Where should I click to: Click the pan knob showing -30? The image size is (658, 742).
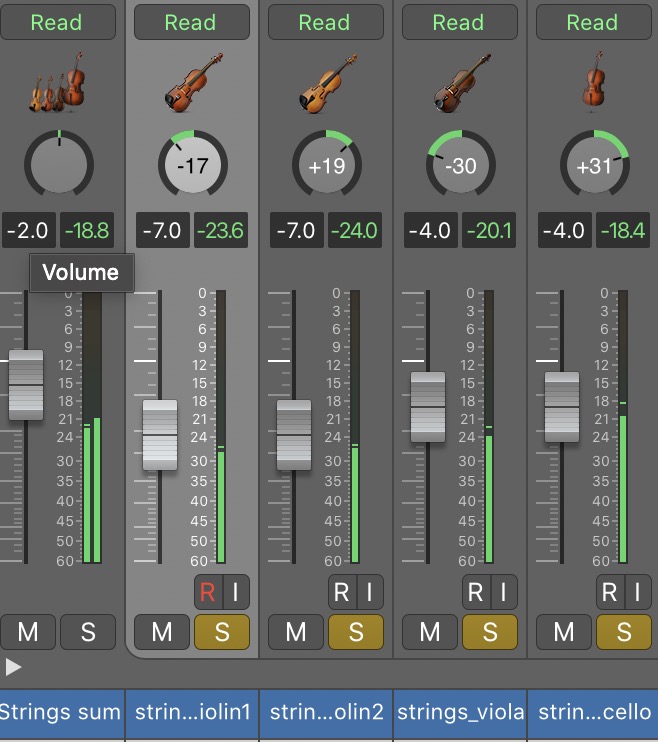point(460,165)
